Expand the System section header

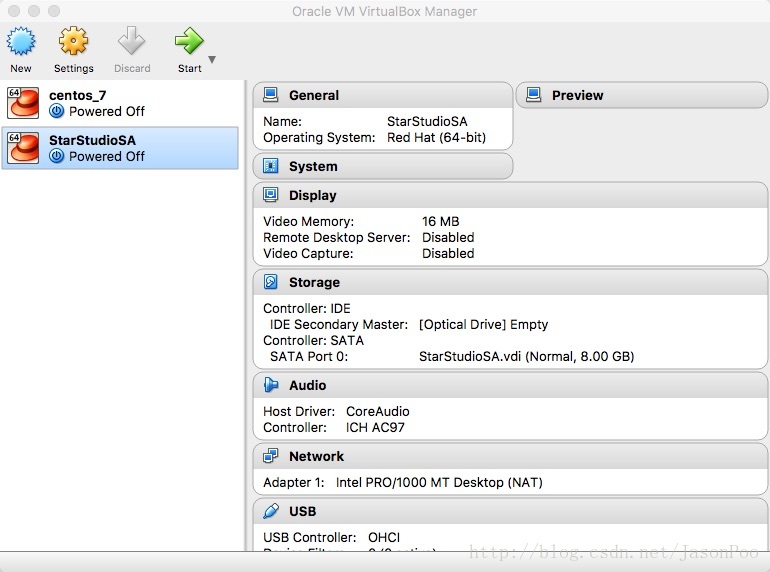(383, 166)
